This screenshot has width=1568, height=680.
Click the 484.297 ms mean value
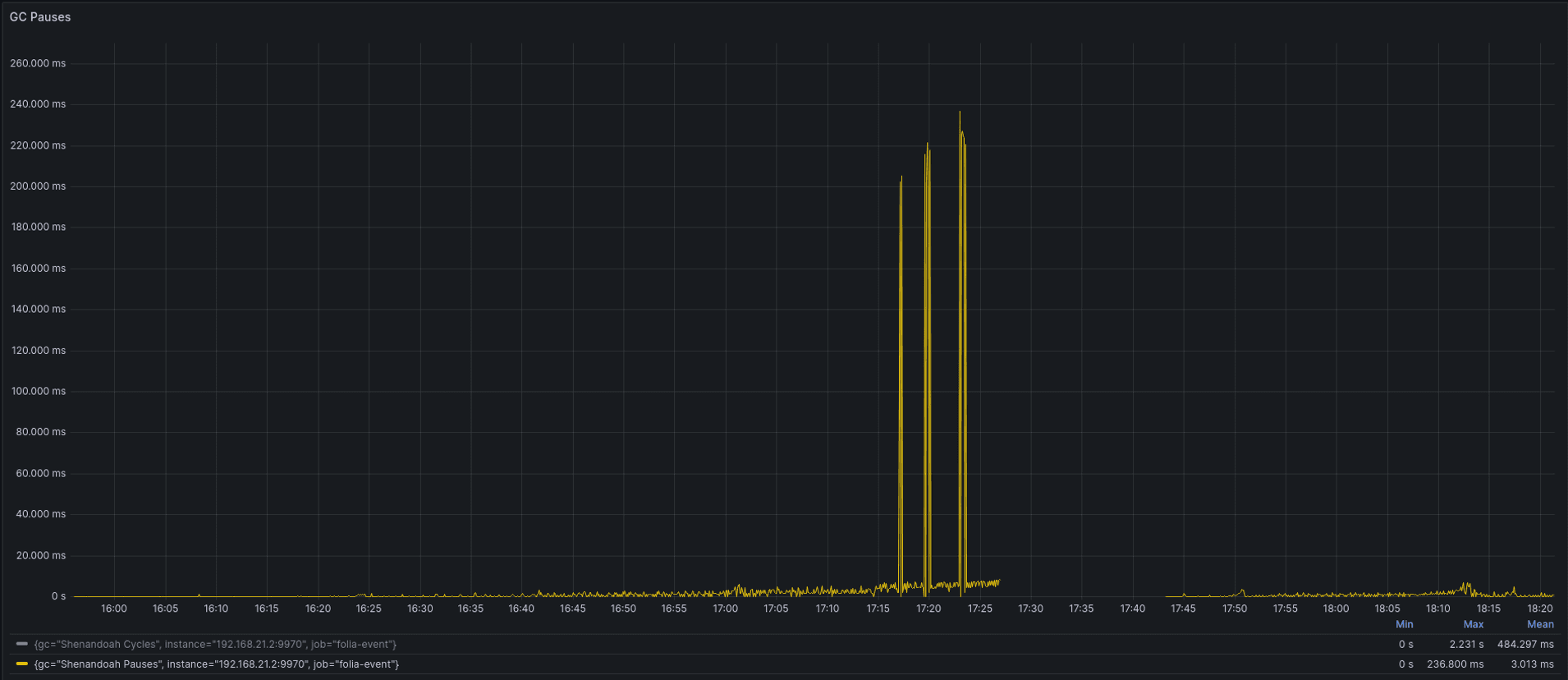tap(1525, 645)
